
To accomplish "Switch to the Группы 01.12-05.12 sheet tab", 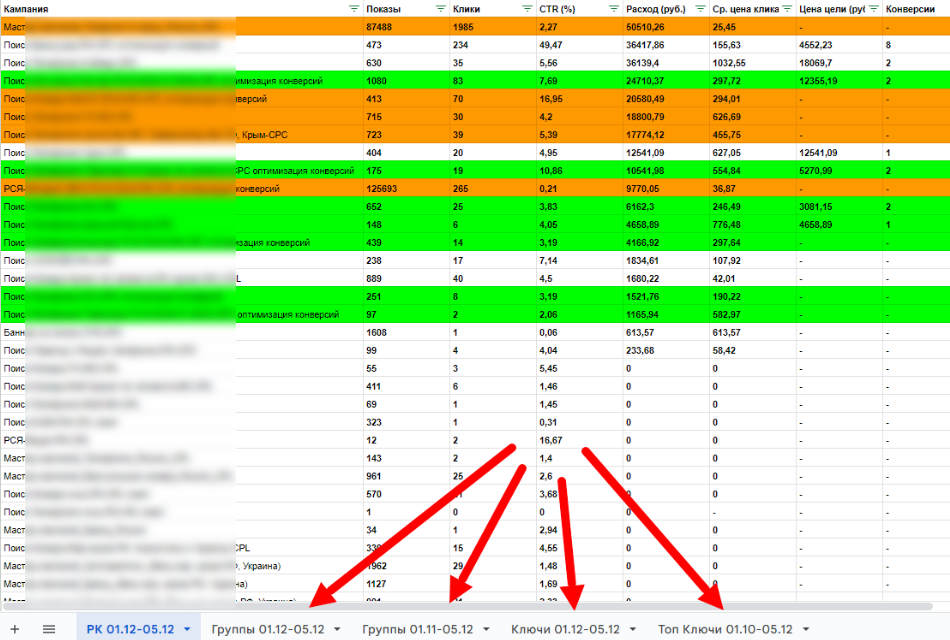I will click(x=267, y=629).
